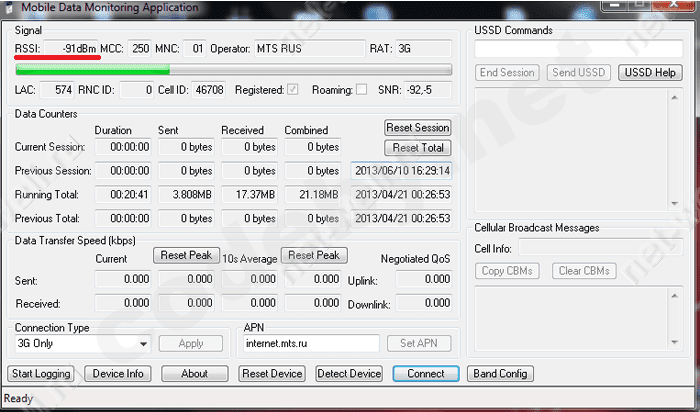Click Reset Device
The image size is (700, 412).
tap(272, 374)
